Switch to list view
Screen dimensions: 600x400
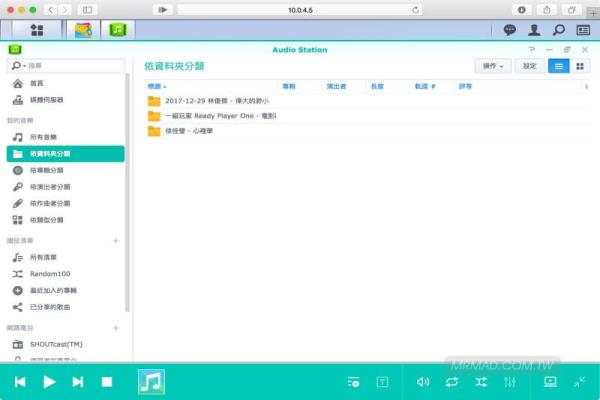(559, 66)
